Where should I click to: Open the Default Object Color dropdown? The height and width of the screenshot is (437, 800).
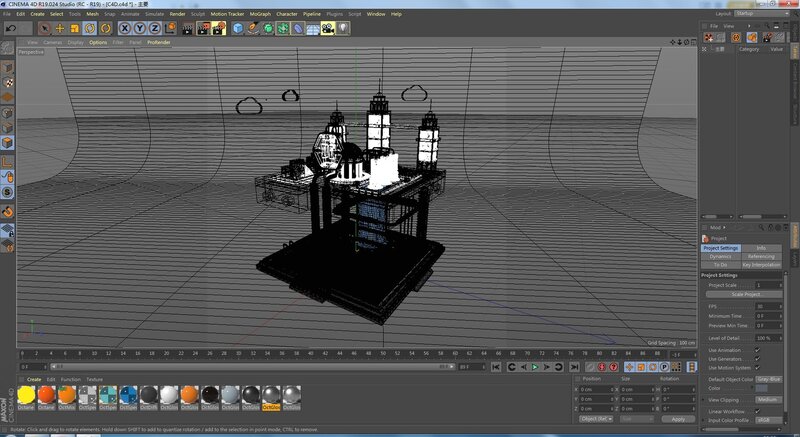768,380
